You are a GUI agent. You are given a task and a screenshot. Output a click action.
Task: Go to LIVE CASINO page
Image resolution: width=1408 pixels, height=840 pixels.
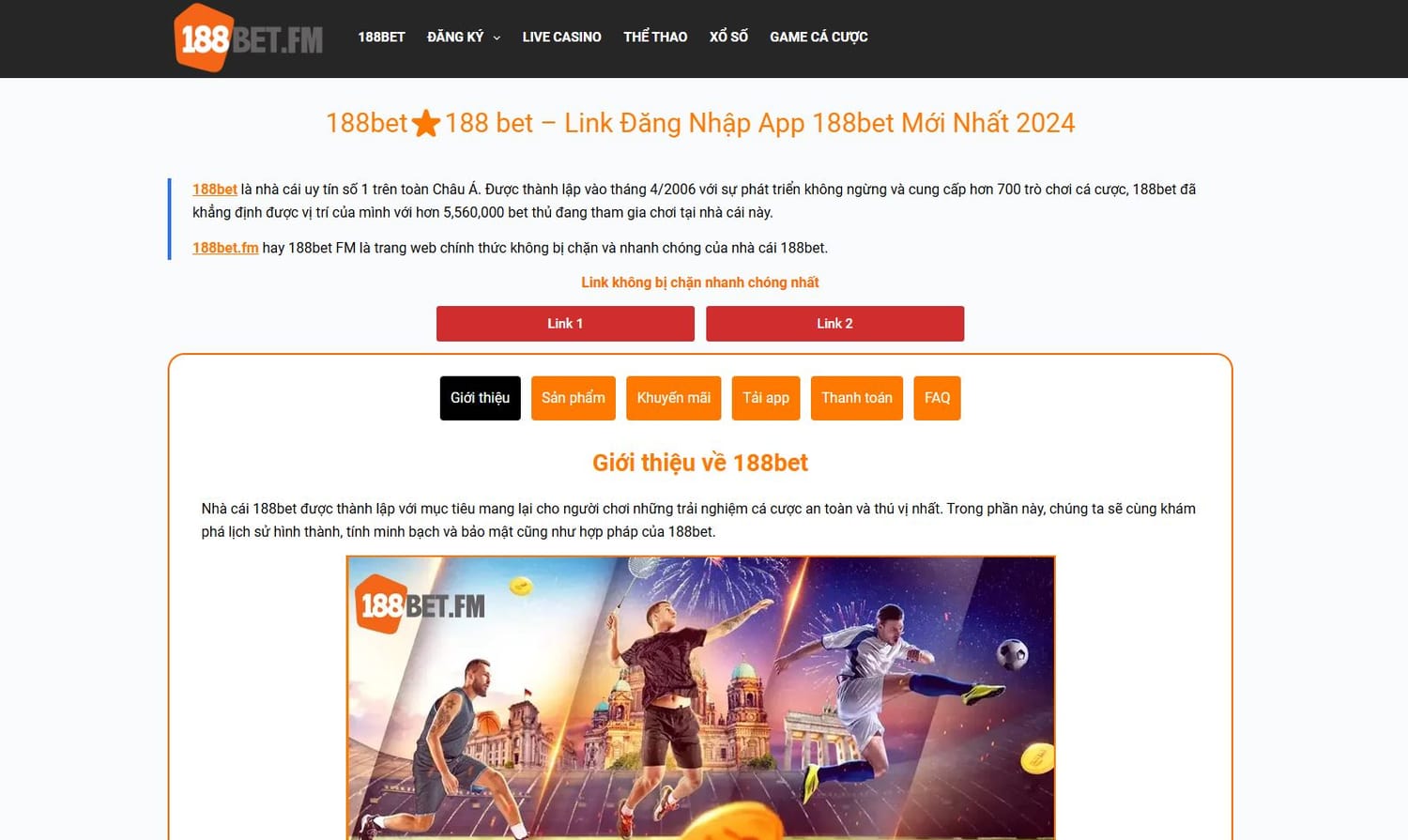click(561, 37)
